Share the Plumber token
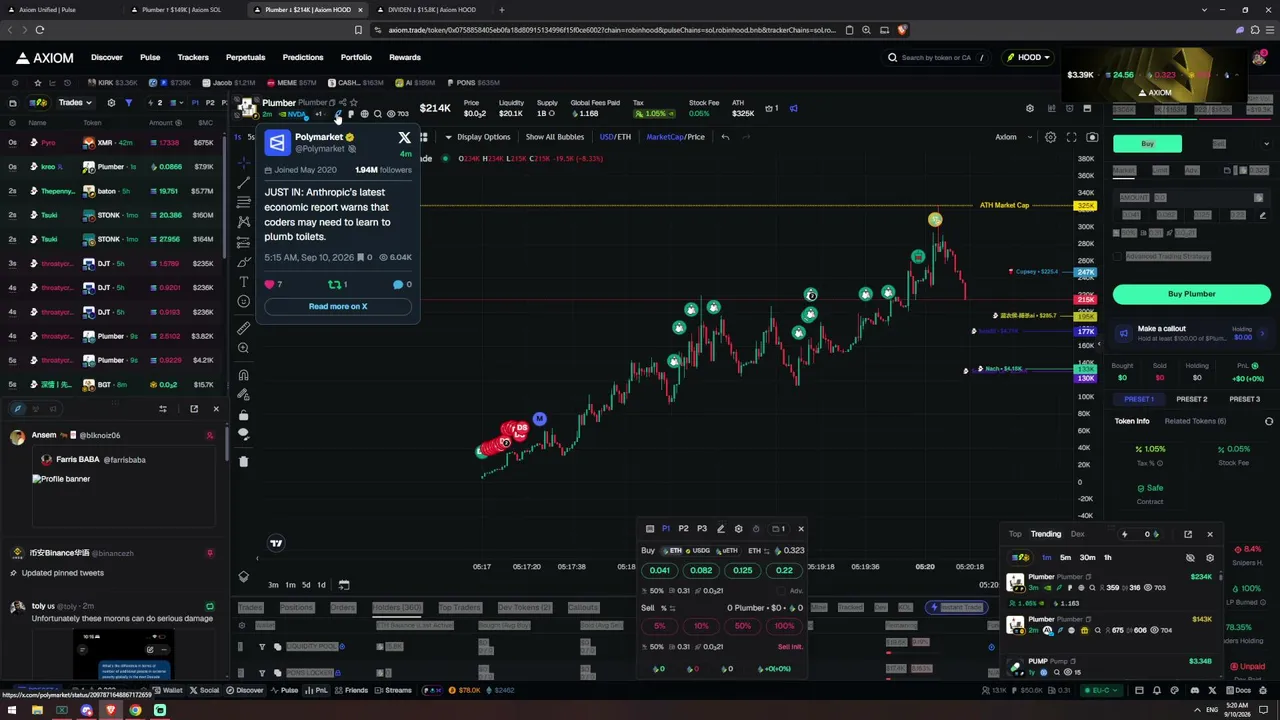 [342, 103]
